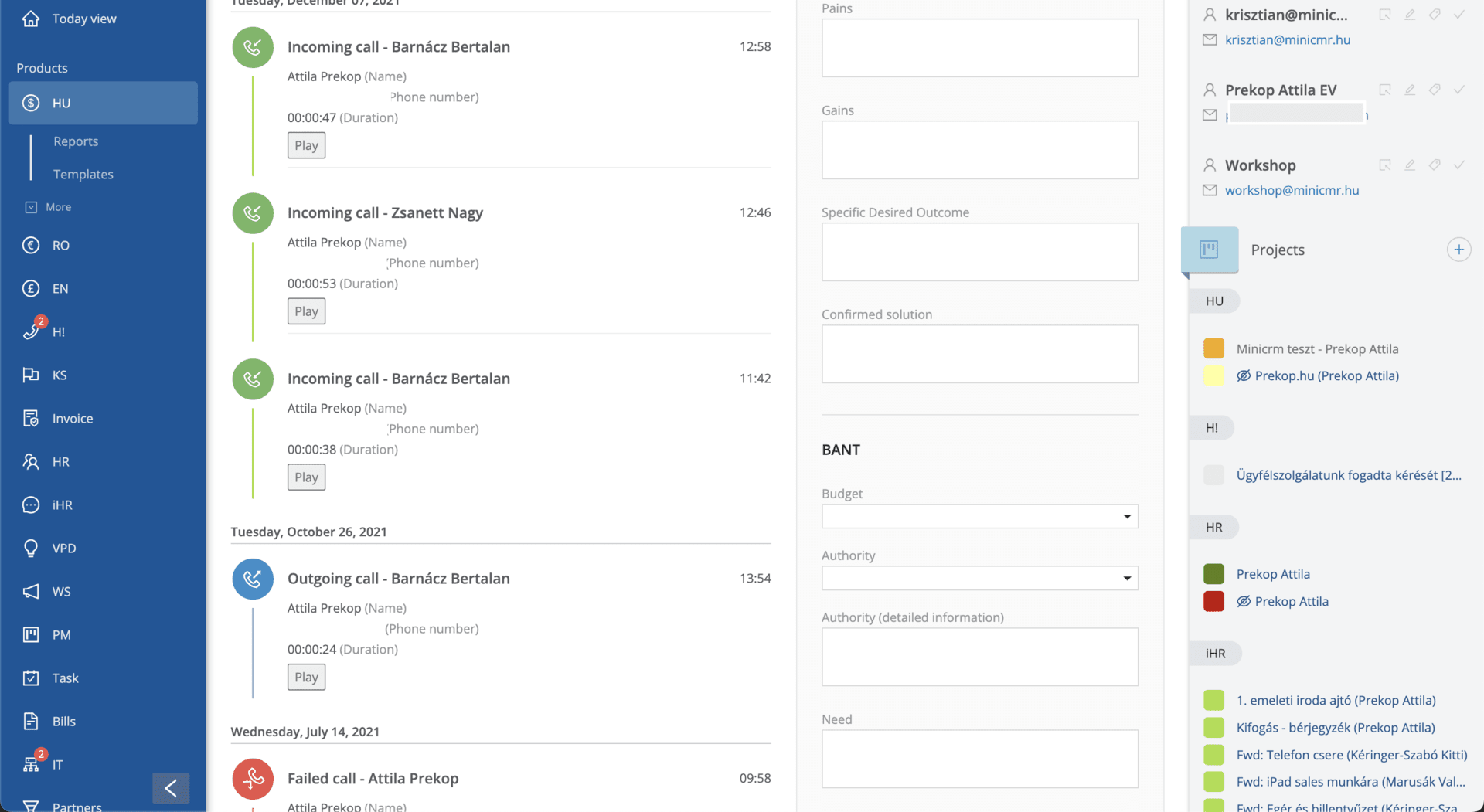Click the edit pencil for Workshop contact
The image size is (1484, 812).
tap(1410, 165)
